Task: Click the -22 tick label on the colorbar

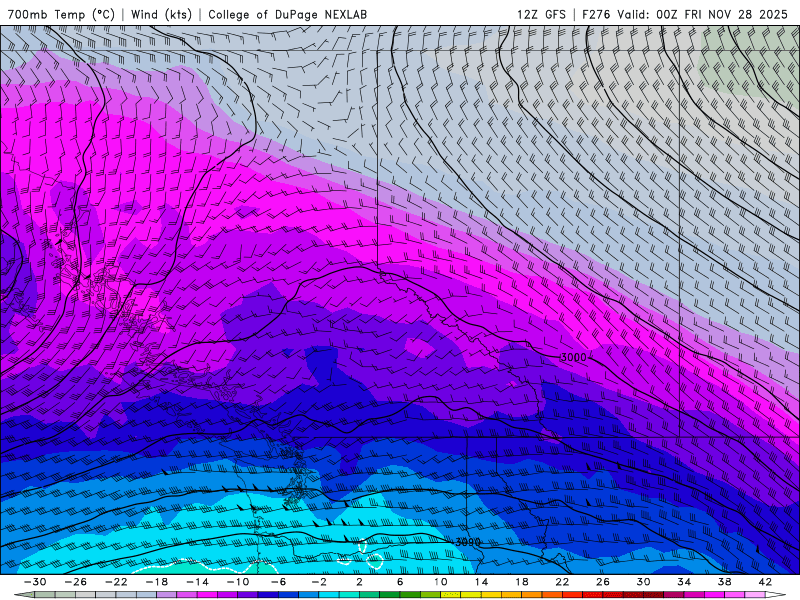Action: 116,582
